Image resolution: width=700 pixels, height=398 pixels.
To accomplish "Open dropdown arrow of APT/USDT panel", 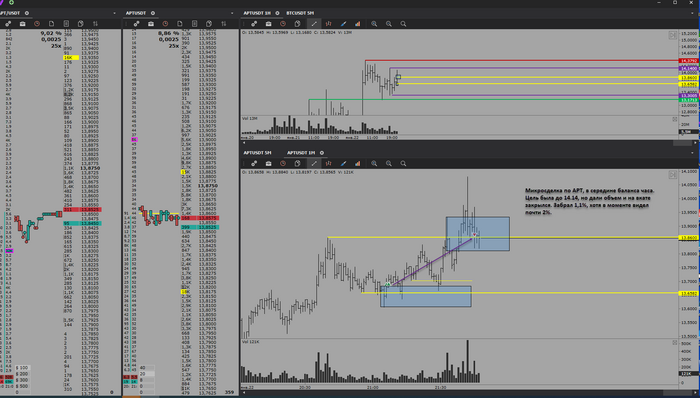I will tap(115, 13).
